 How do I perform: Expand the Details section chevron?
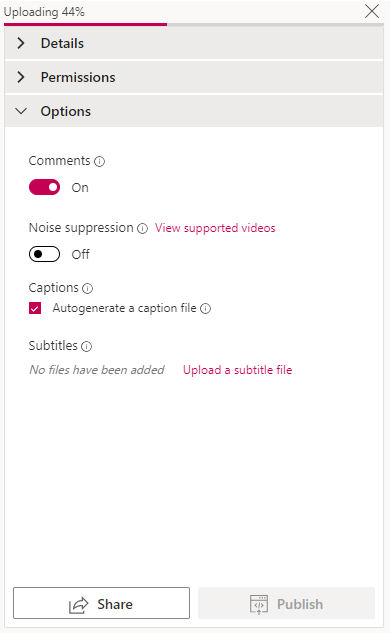pyautogui.click(x=21, y=43)
